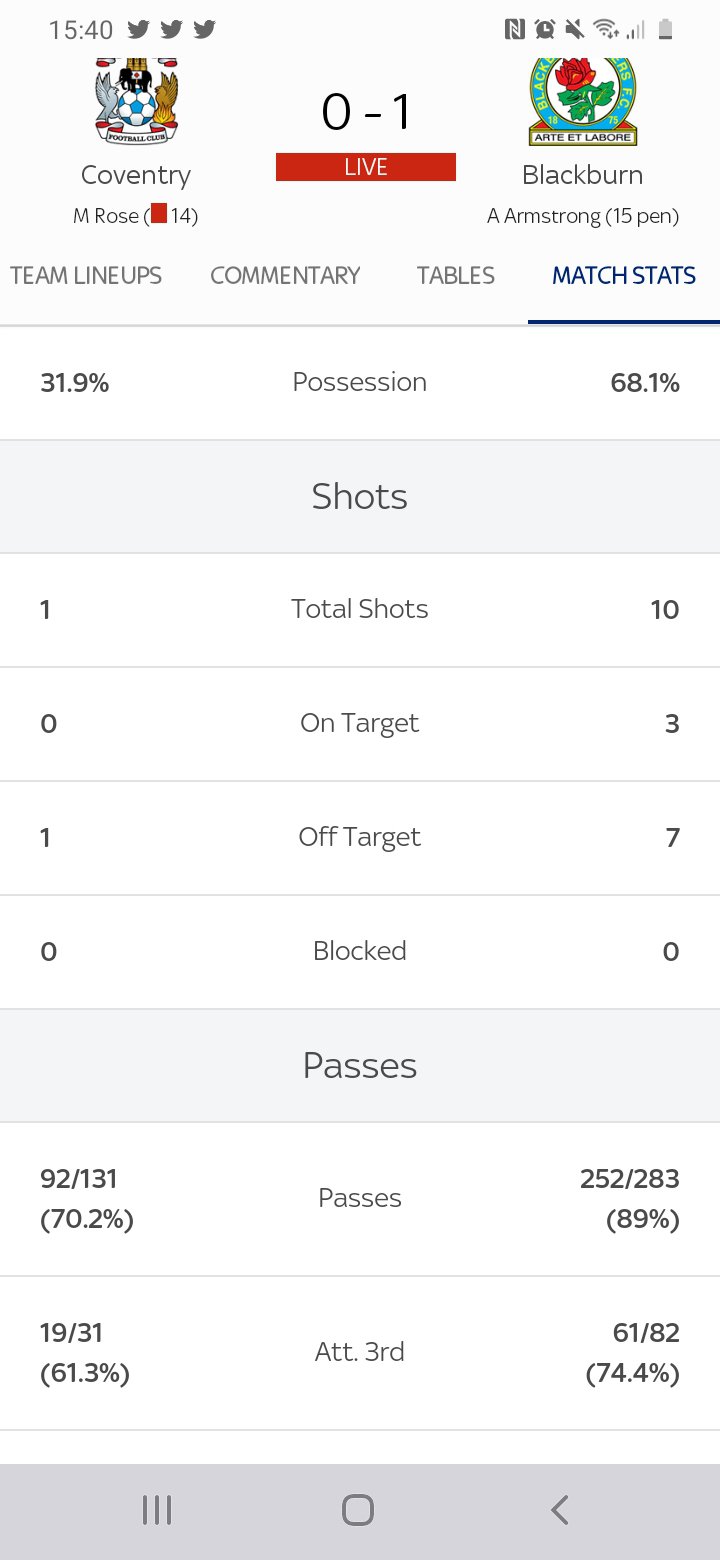Tap the Coventry team name
The width and height of the screenshot is (720, 1560).
coord(136,175)
